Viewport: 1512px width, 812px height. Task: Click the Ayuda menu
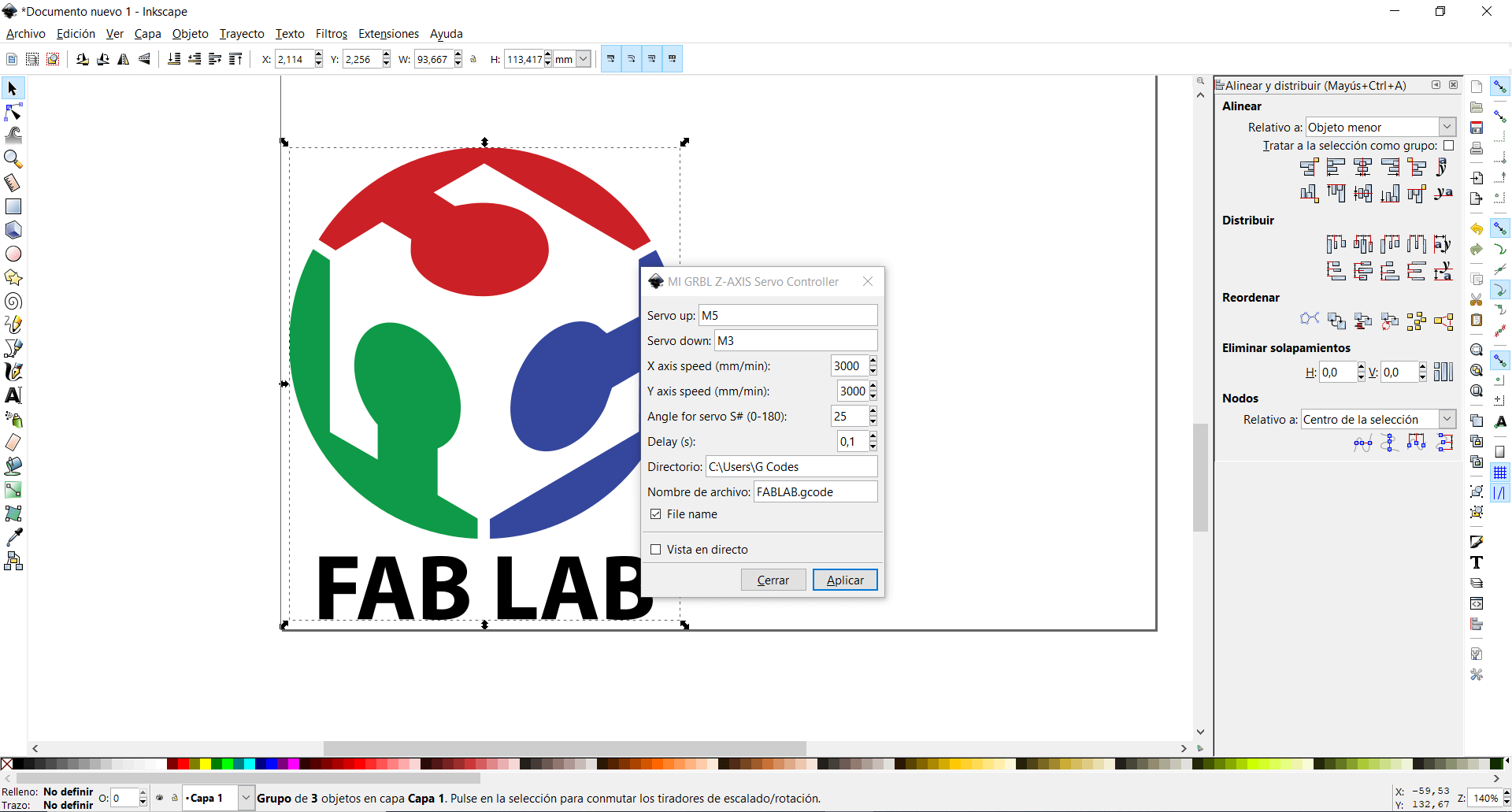(x=447, y=34)
